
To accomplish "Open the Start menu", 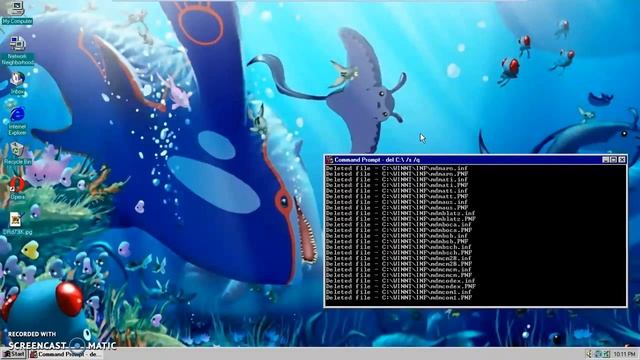I will 14,354.
